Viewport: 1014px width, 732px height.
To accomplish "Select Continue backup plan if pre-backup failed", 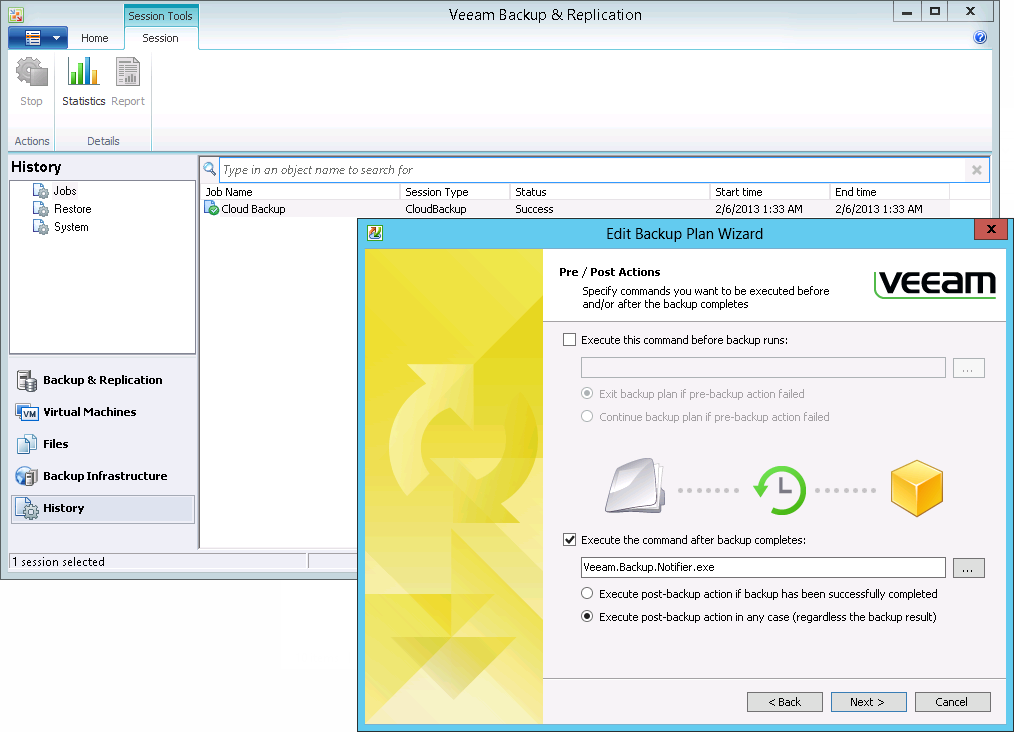I will 587,416.
